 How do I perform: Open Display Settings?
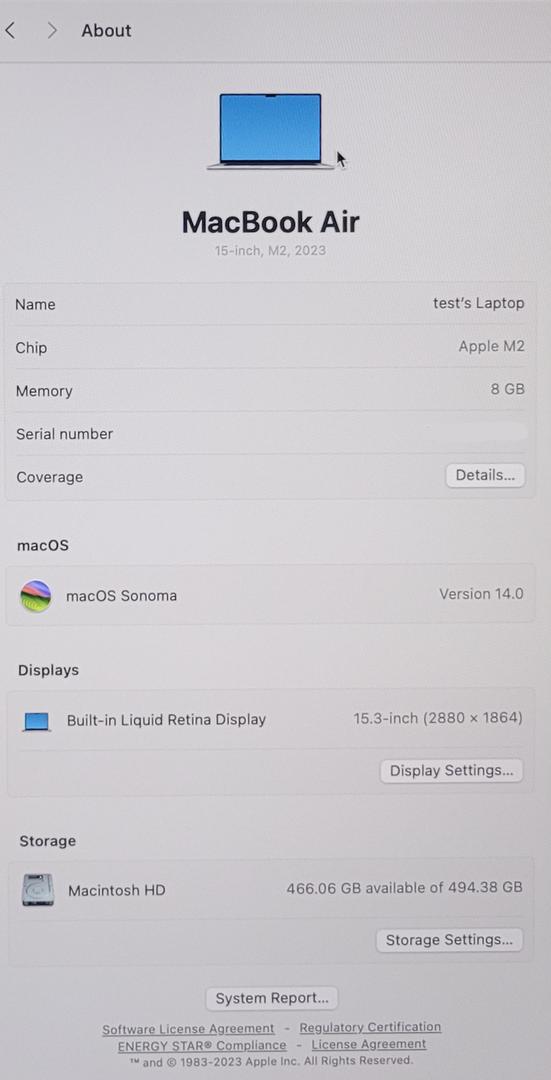(451, 770)
